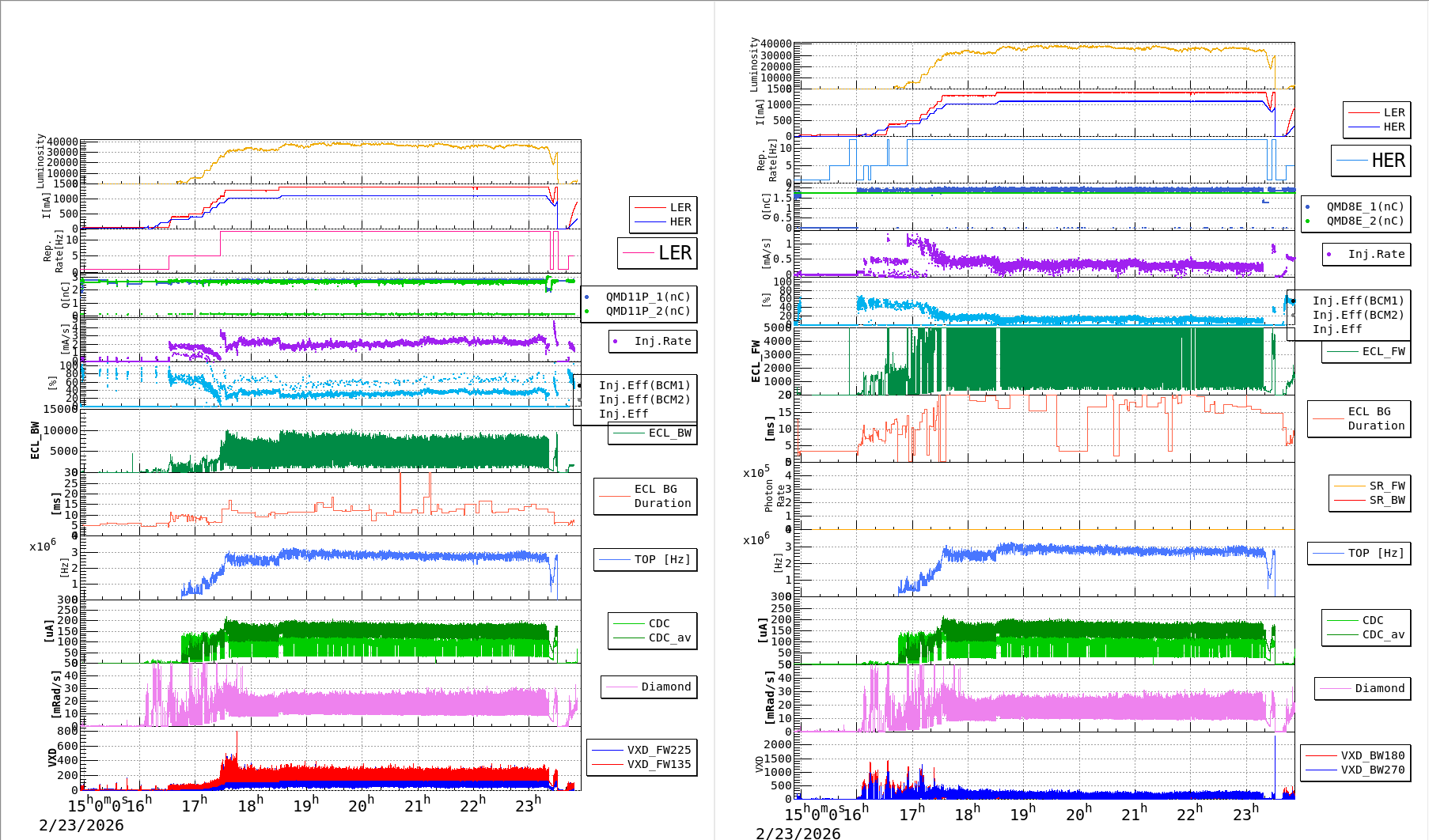The width and height of the screenshot is (1429, 840).
Task: Click the x10^5 Photon Rate scale label
Action: 756,472
